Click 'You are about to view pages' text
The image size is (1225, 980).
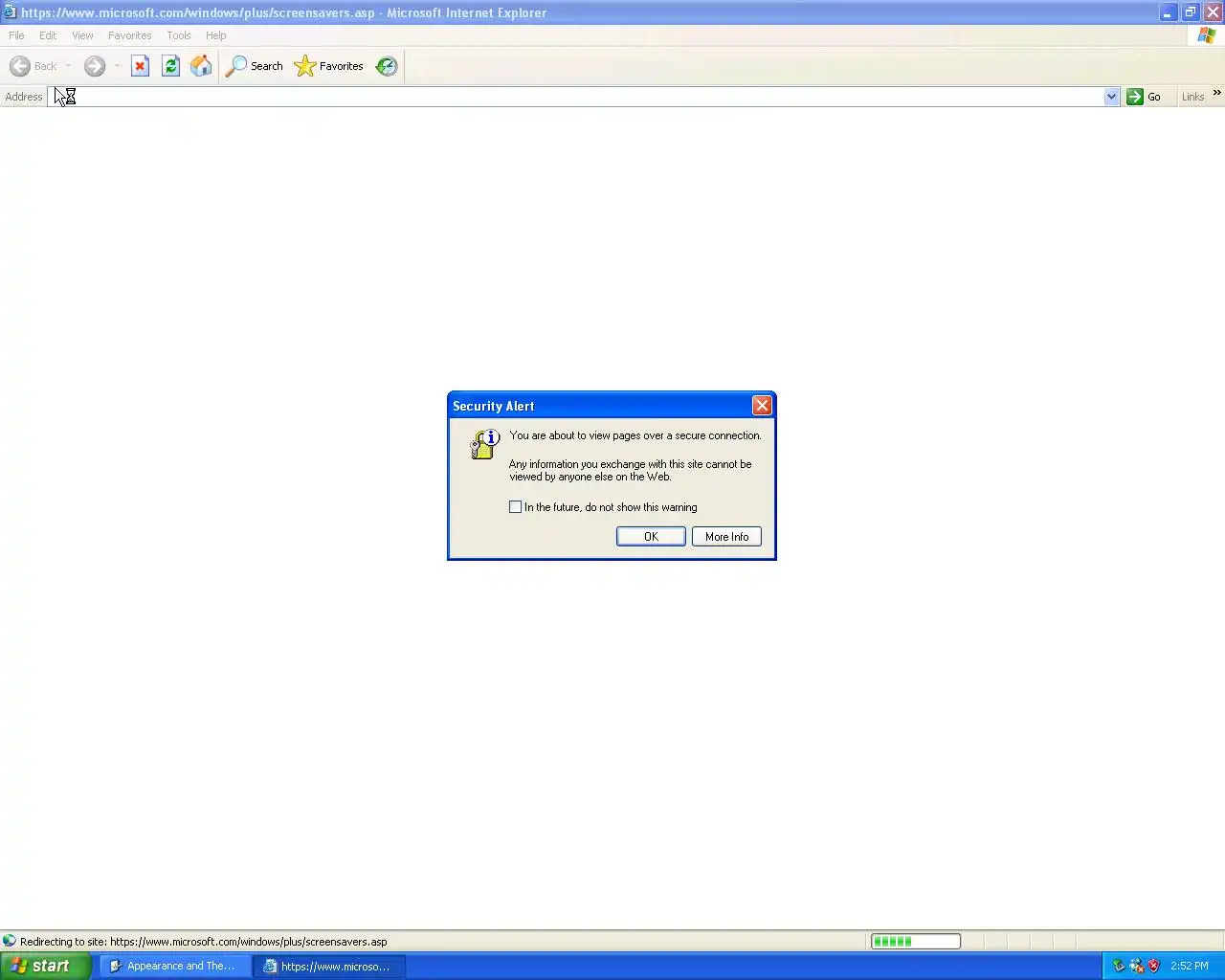pos(635,435)
